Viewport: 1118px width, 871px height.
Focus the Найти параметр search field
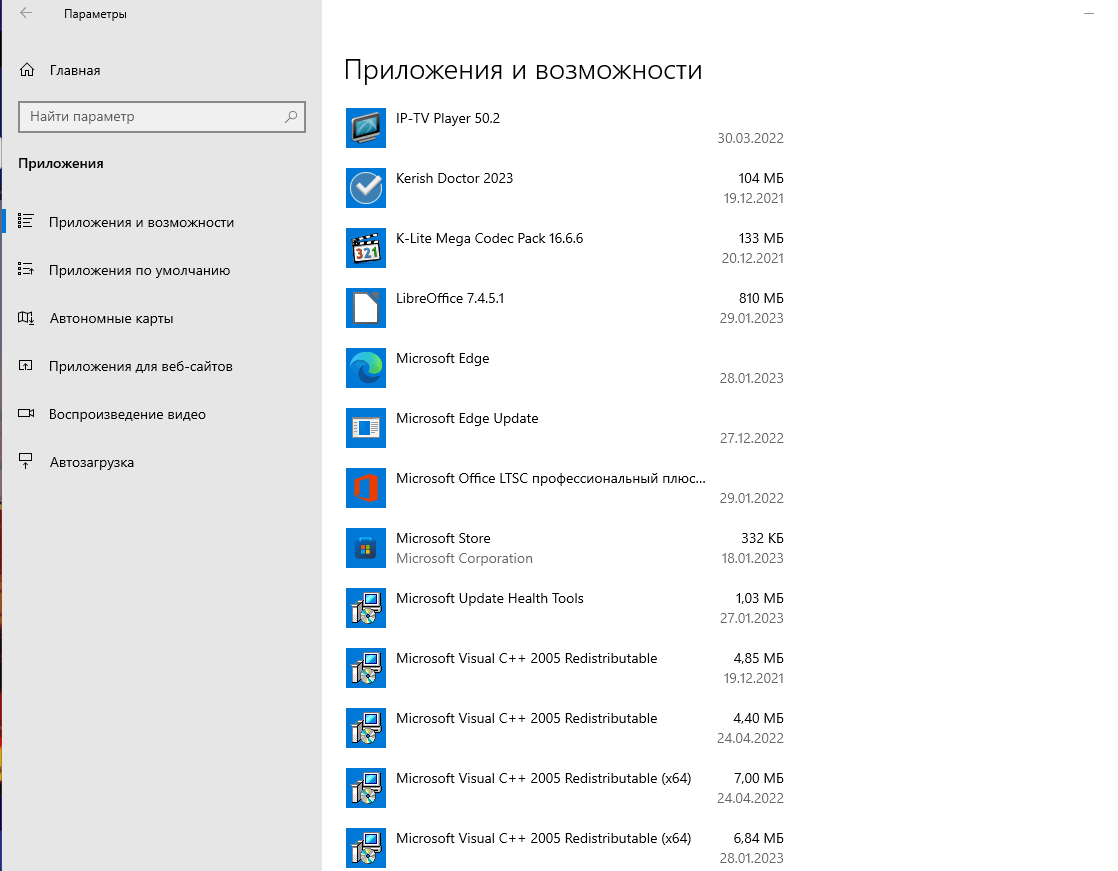tap(162, 116)
